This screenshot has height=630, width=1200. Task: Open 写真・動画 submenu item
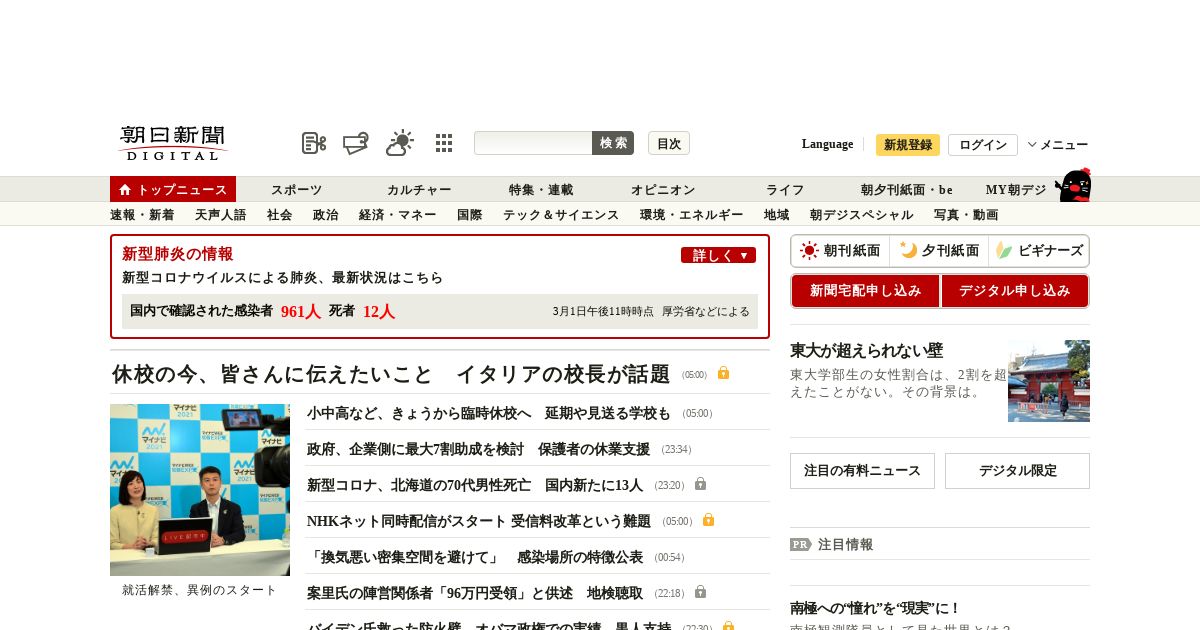(x=965, y=215)
